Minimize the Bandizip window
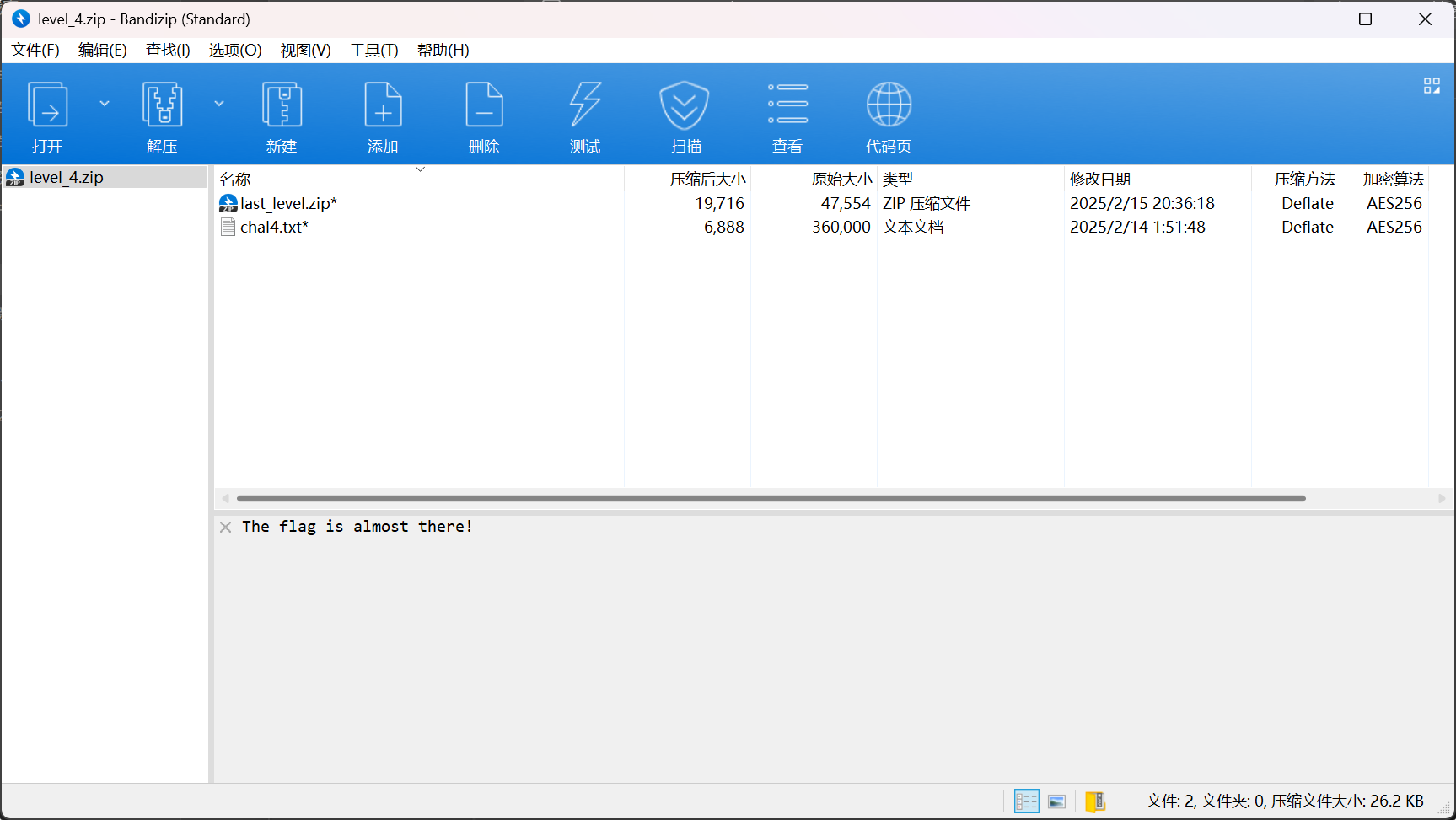Viewport: 1456px width, 820px height. 1308,19
